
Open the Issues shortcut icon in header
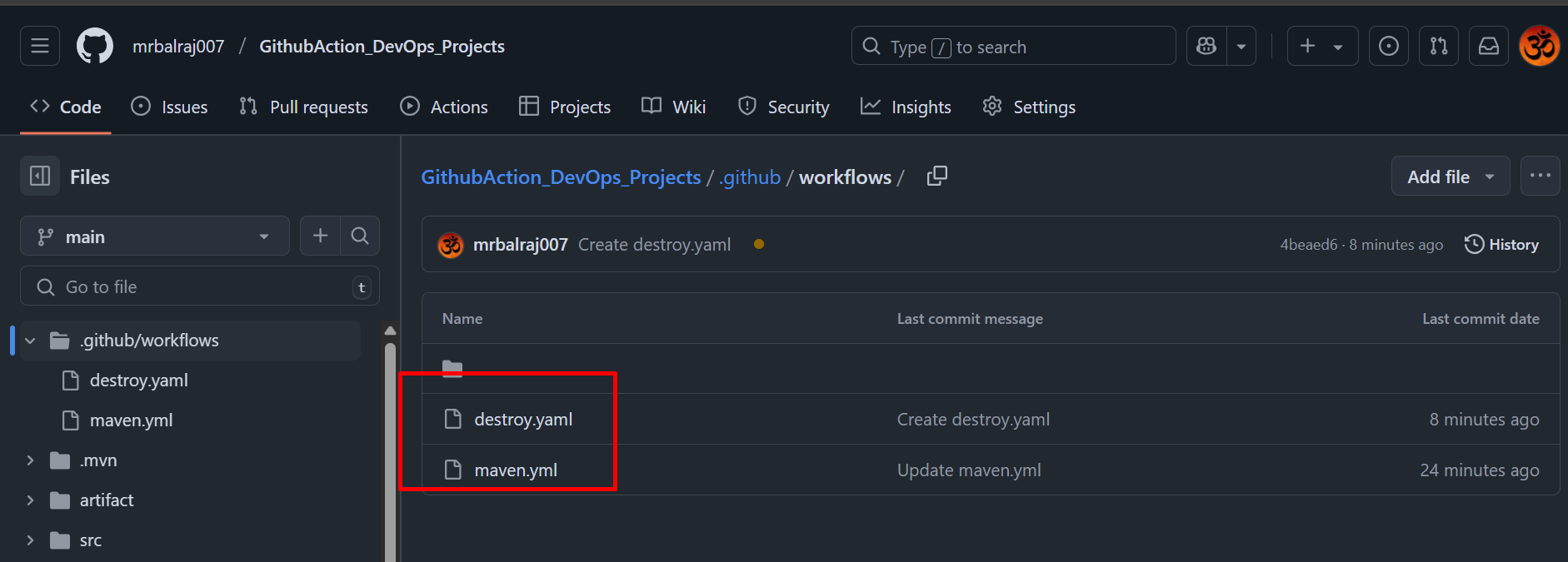(1389, 46)
